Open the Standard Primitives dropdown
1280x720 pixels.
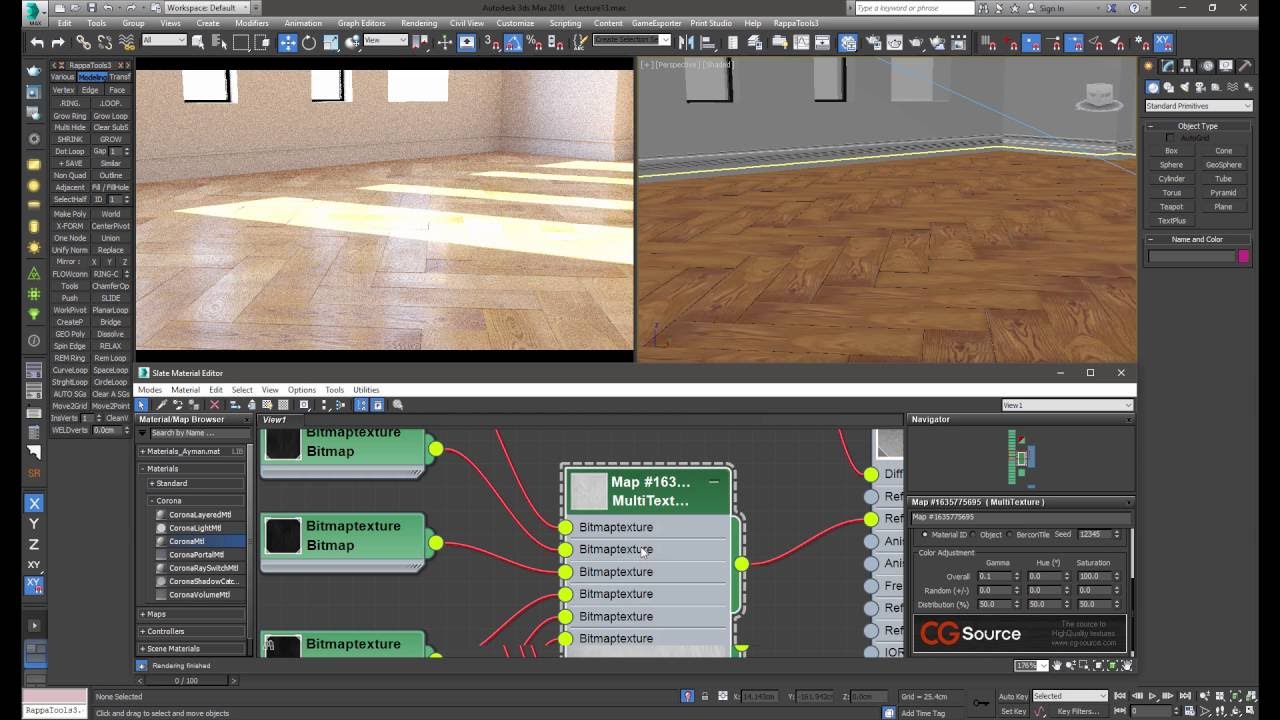coord(1198,106)
